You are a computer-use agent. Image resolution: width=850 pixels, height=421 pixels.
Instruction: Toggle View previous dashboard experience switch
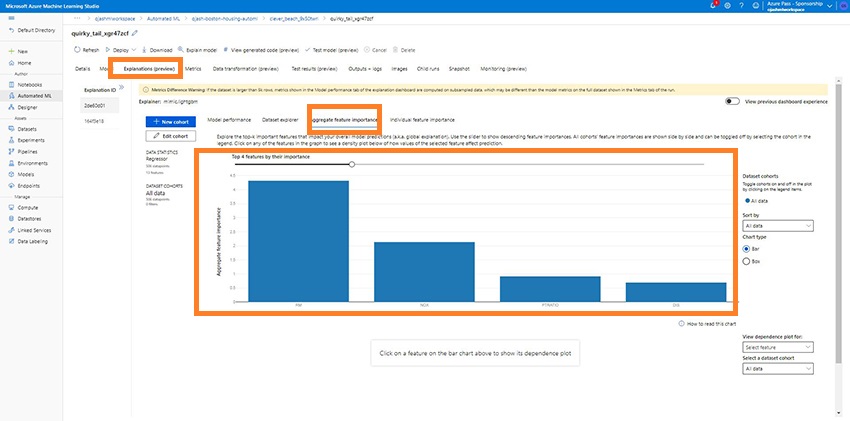click(x=732, y=101)
